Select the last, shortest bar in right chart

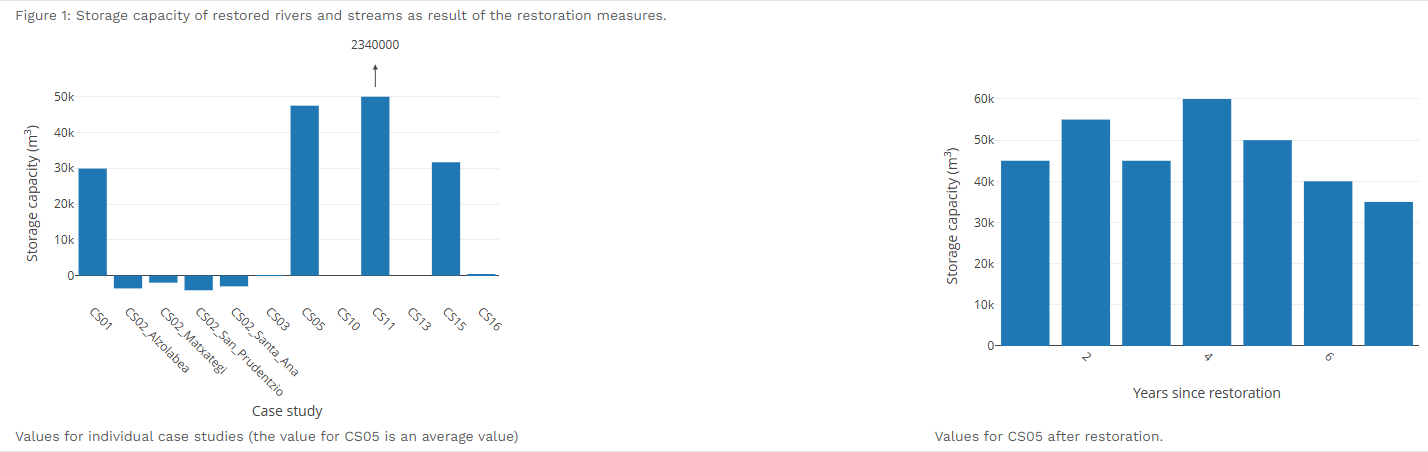[1389, 273]
